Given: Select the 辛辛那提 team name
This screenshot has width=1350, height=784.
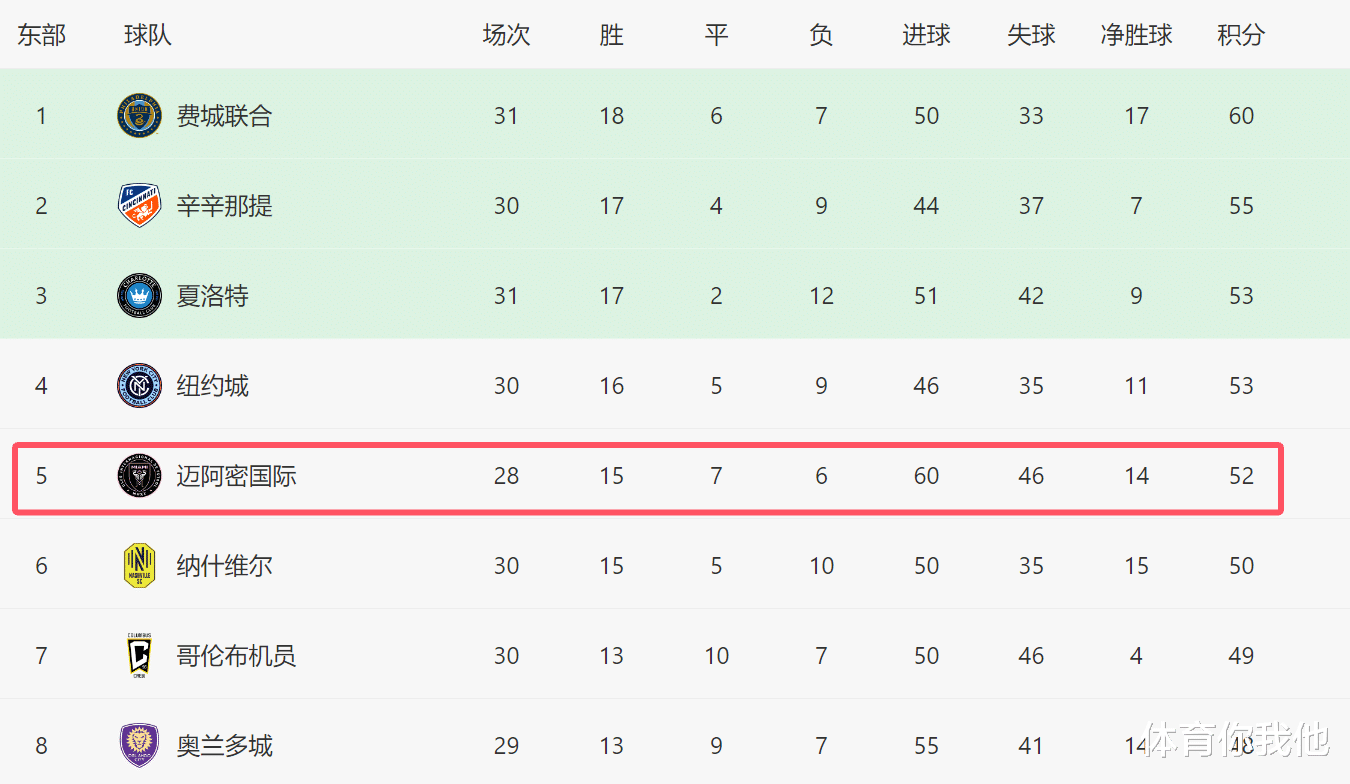Looking at the screenshot, I should [224, 206].
